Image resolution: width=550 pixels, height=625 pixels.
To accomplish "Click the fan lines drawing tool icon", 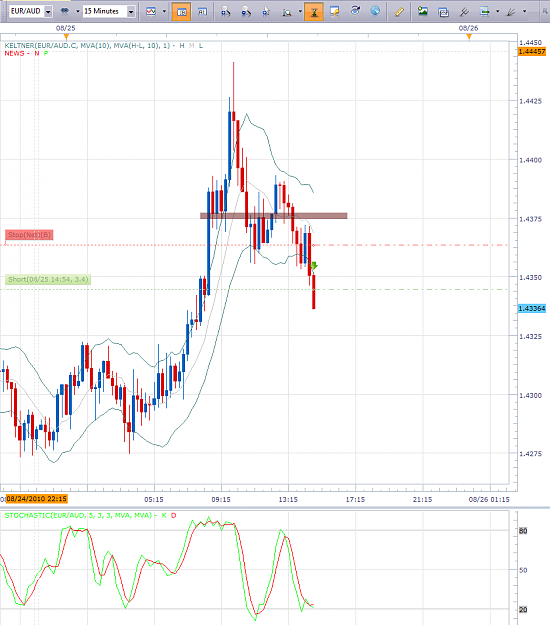I will [511, 12].
